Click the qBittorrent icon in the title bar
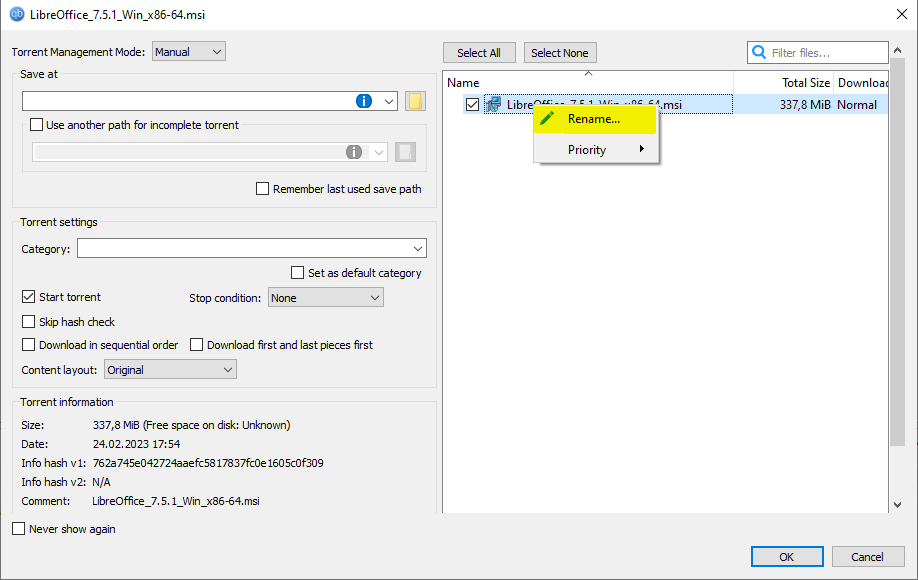Viewport: 918px width, 580px height. tap(14, 14)
